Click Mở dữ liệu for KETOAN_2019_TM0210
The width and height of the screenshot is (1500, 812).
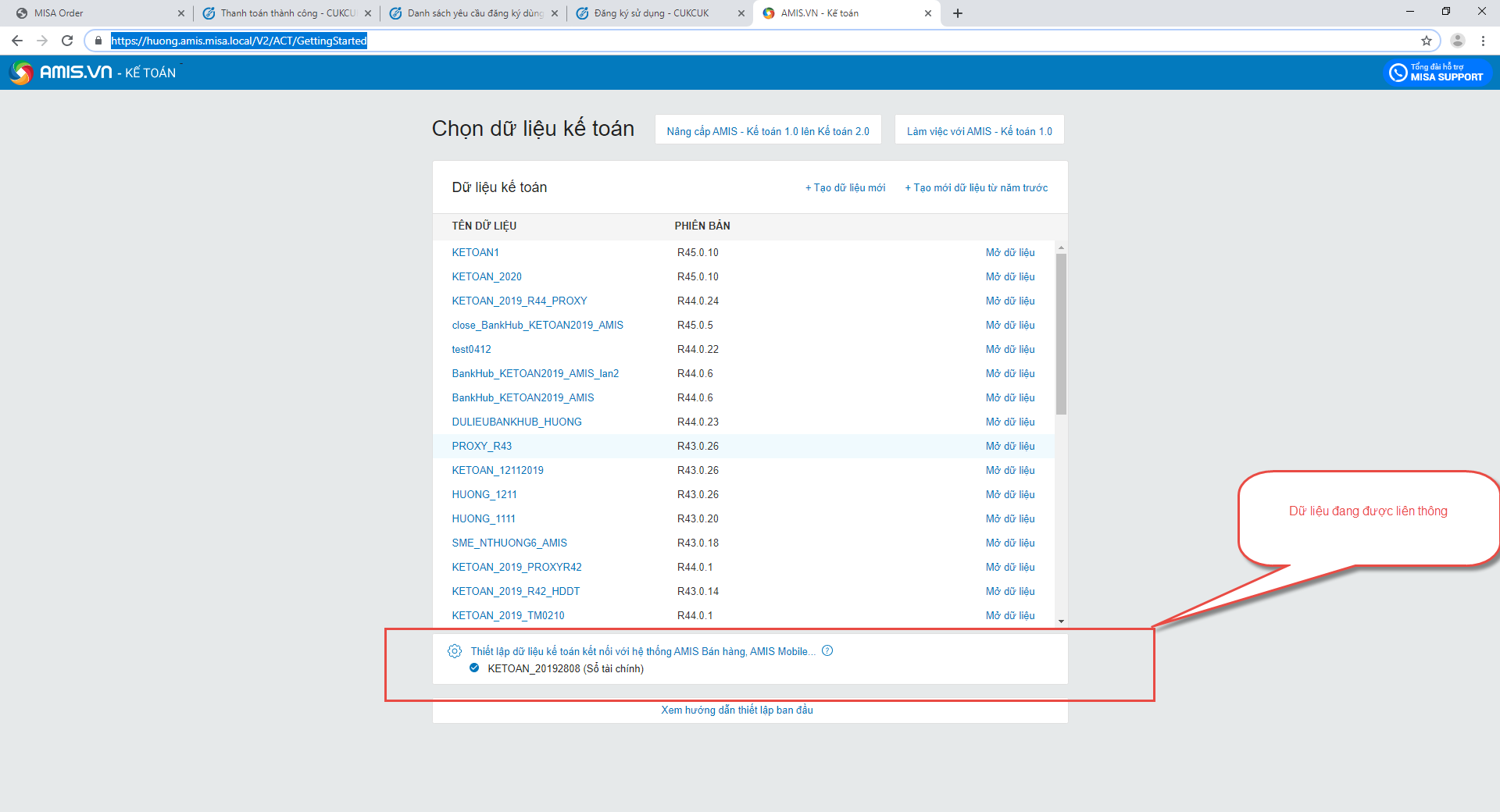pyautogui.click(x=1010, y=616)
